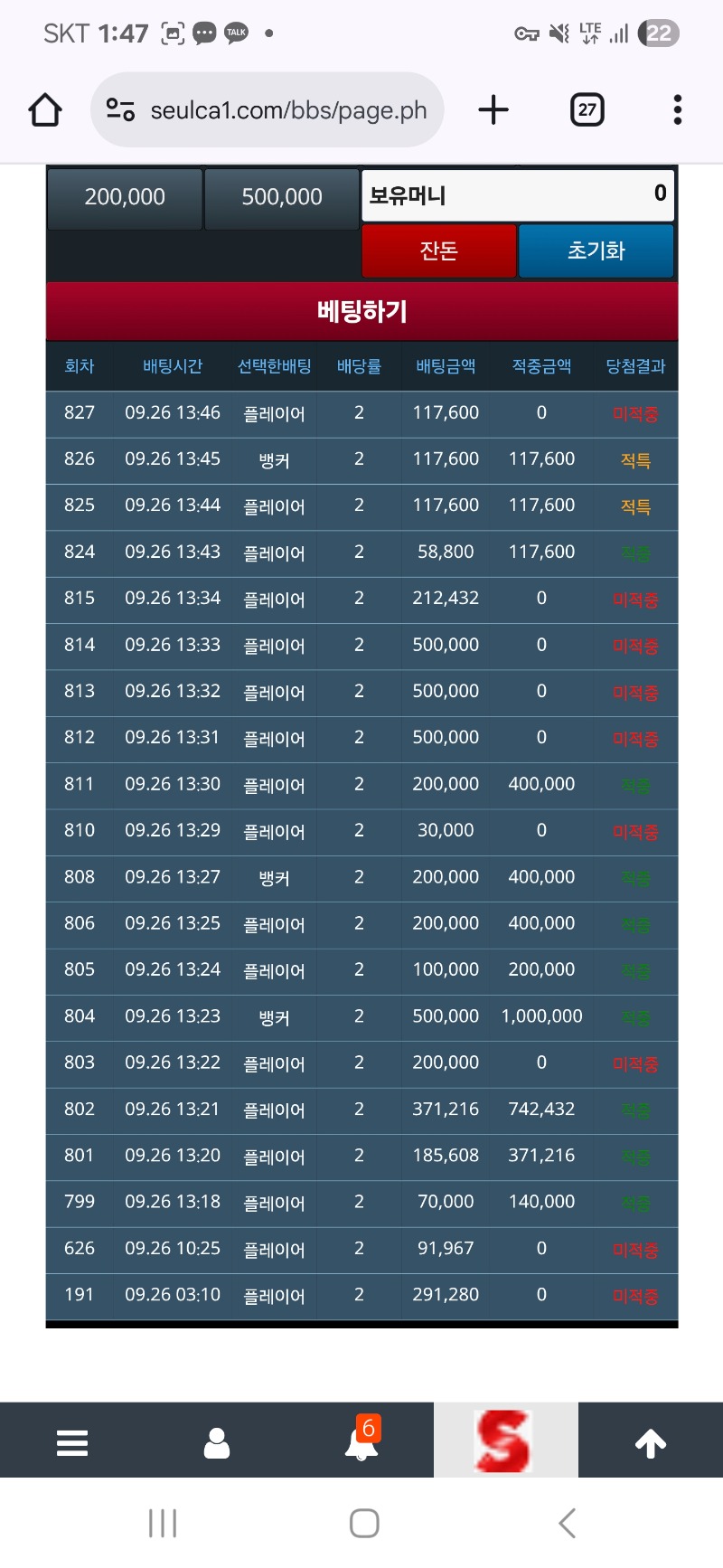723x1568 pixels.
Task: Click the blue 초기화 reset button
Action: coord(596,250)
